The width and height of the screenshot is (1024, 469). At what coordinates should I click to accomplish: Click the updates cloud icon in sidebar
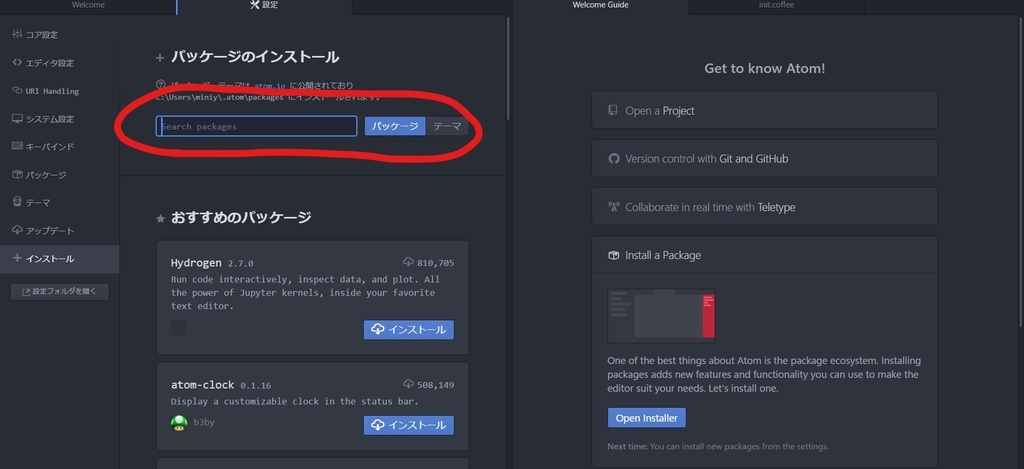pyautogui.click(x=17, y=230)
